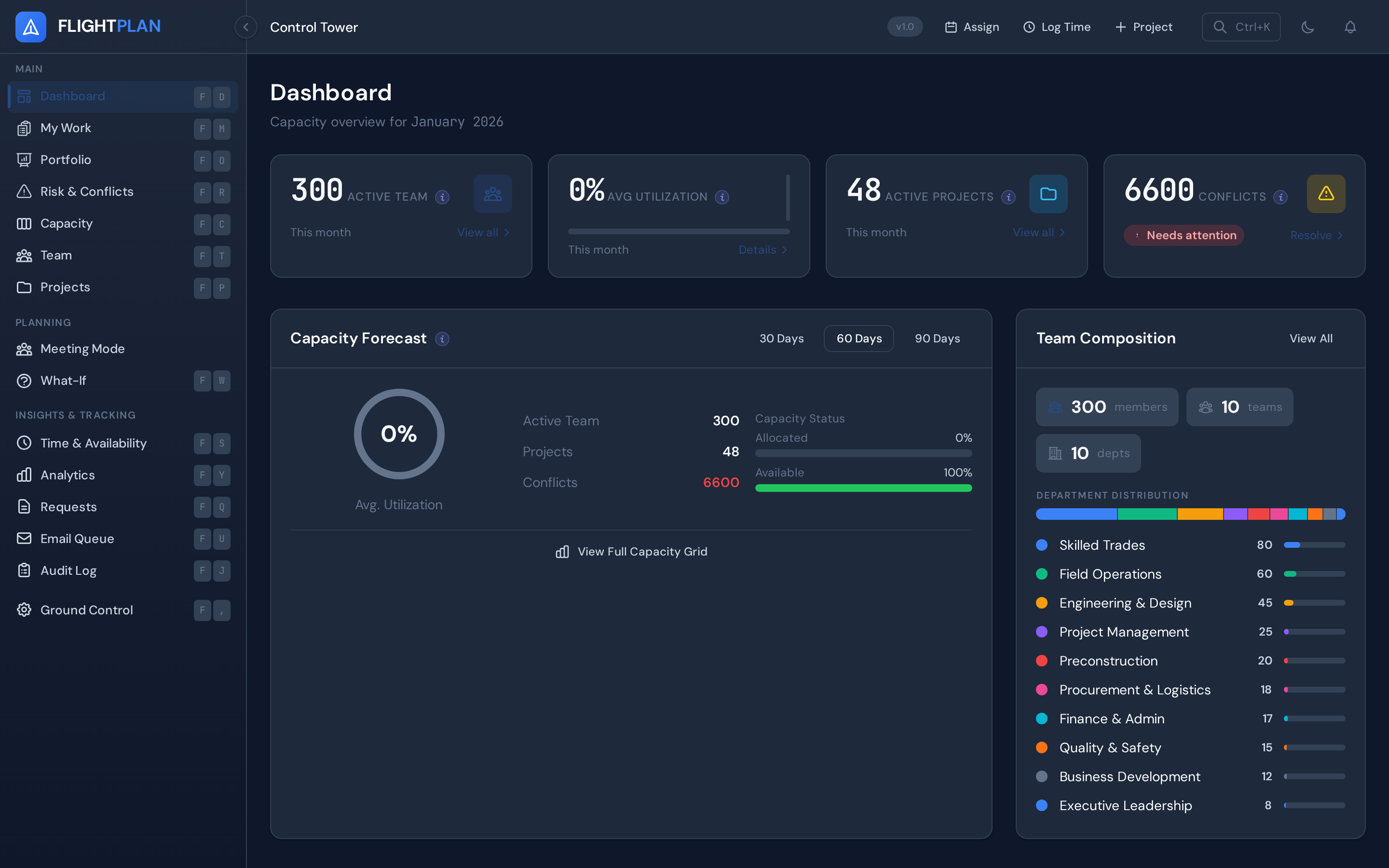Click the Active Projects folder icon tile

tap(1048, 194)
